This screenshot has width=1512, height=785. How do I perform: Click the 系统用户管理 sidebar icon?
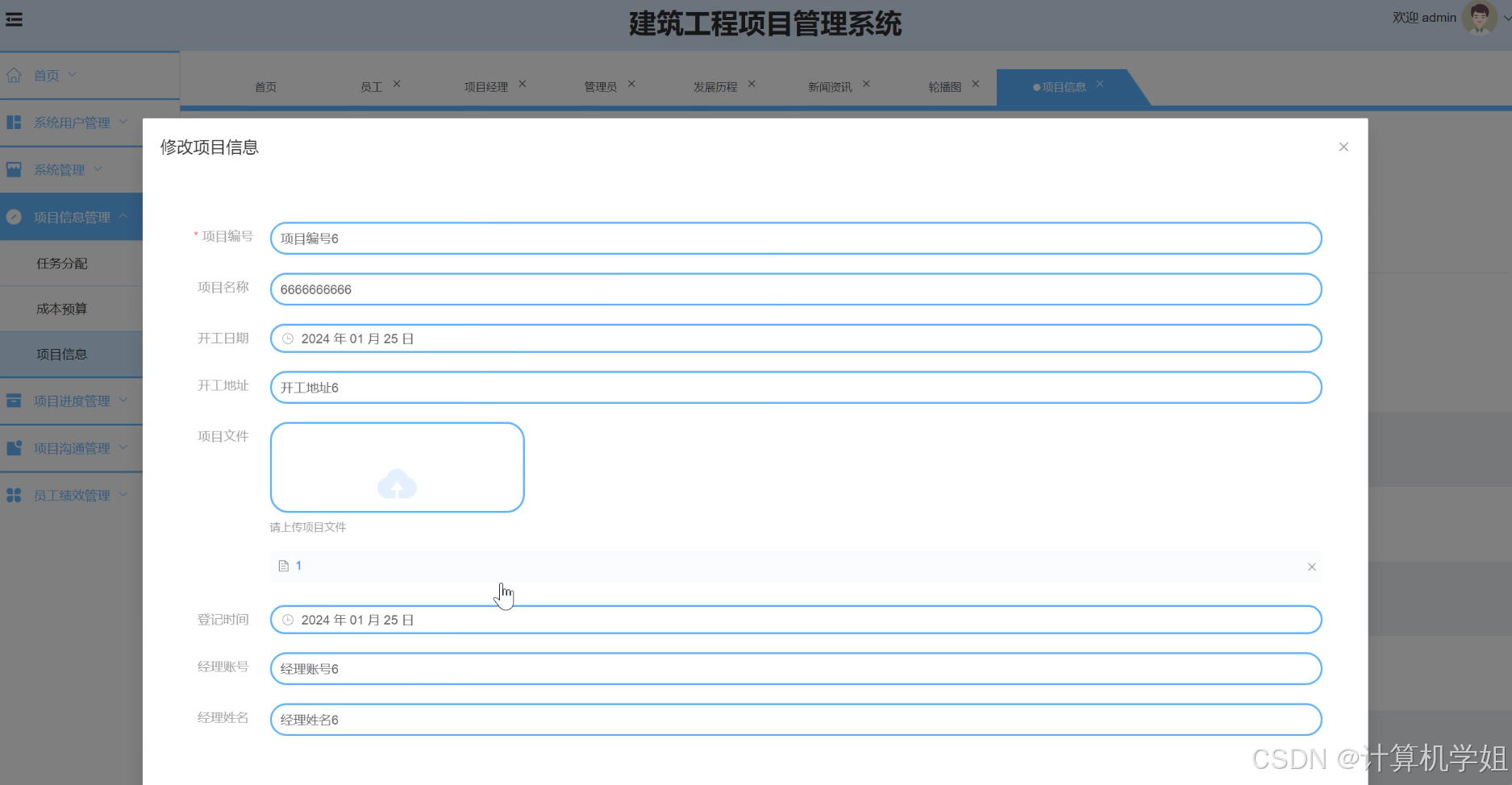click(14, 123)
